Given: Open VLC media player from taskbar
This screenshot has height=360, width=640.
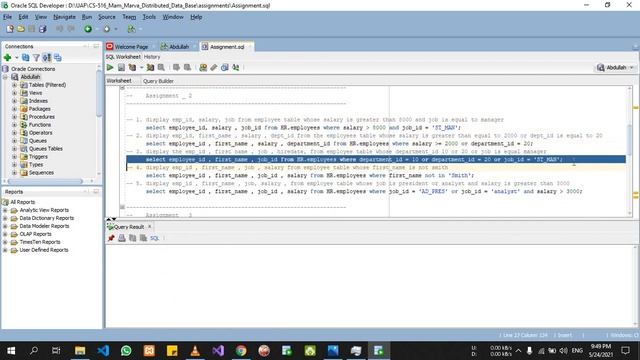Looking at the screenshot, I should (195, 351).
